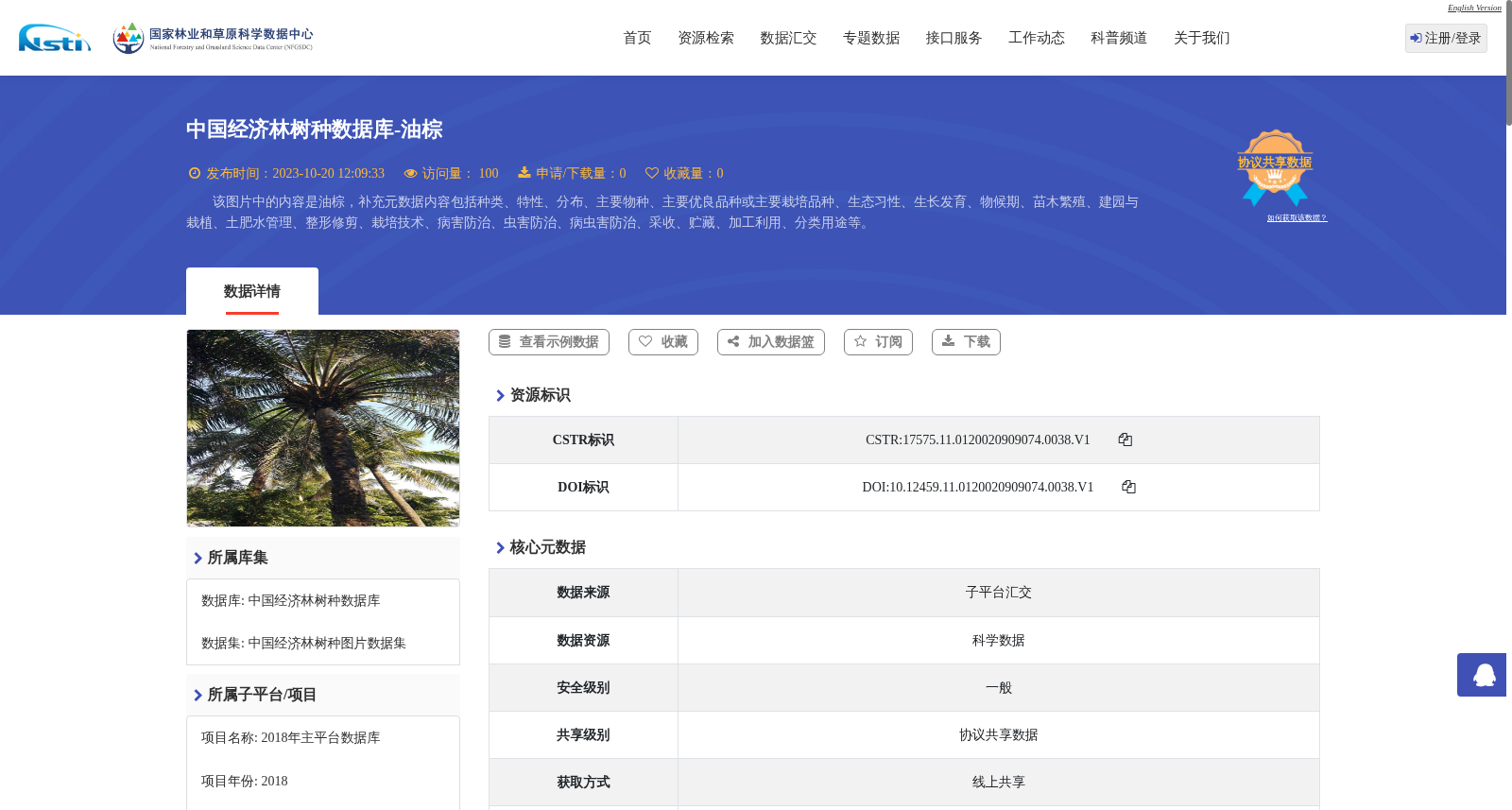The width and height of the screenshot is (1512, 810).
Task: Open 科普频道 in the navigation bar
Action: tap(1119, 38)
